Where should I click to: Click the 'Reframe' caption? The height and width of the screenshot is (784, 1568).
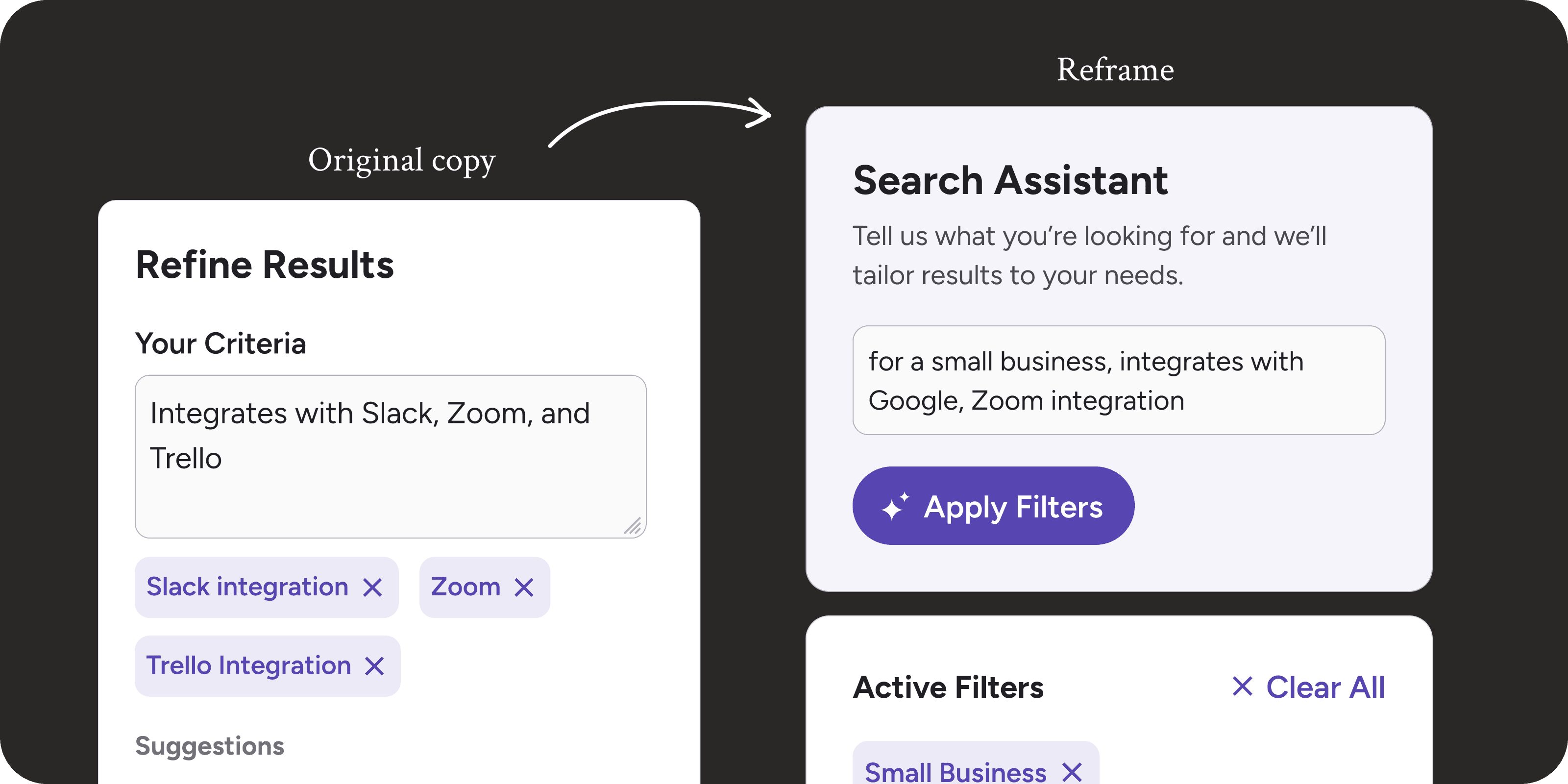pos(1115,70)
